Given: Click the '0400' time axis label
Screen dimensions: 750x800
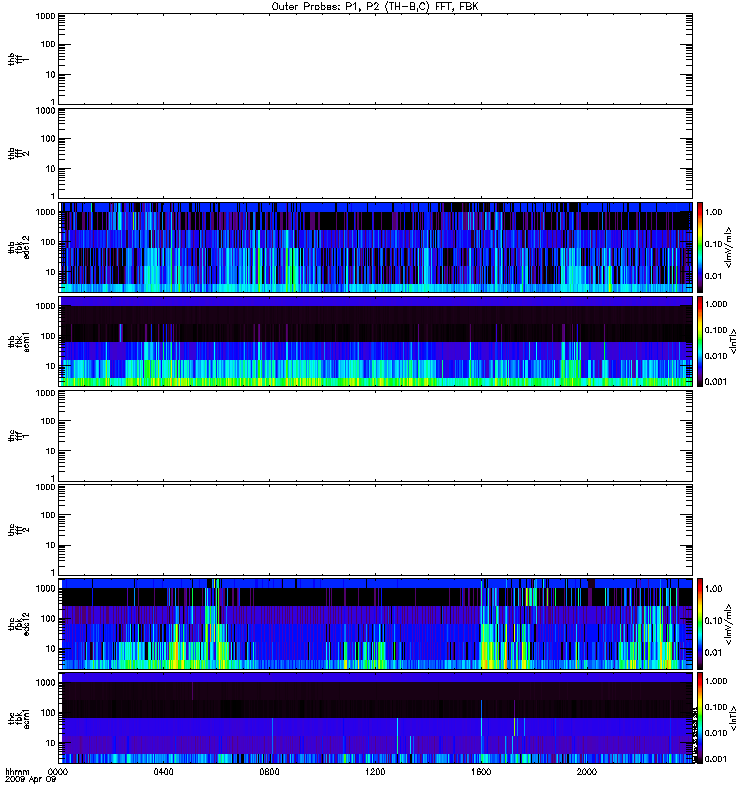Looking at the screenshot, I should point(163,772).
